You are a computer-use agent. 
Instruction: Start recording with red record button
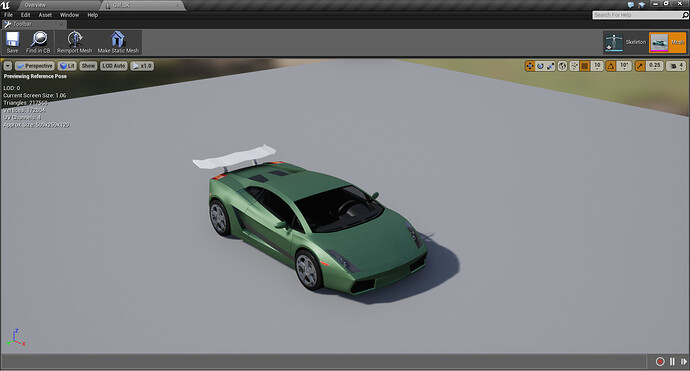point(660,361)
